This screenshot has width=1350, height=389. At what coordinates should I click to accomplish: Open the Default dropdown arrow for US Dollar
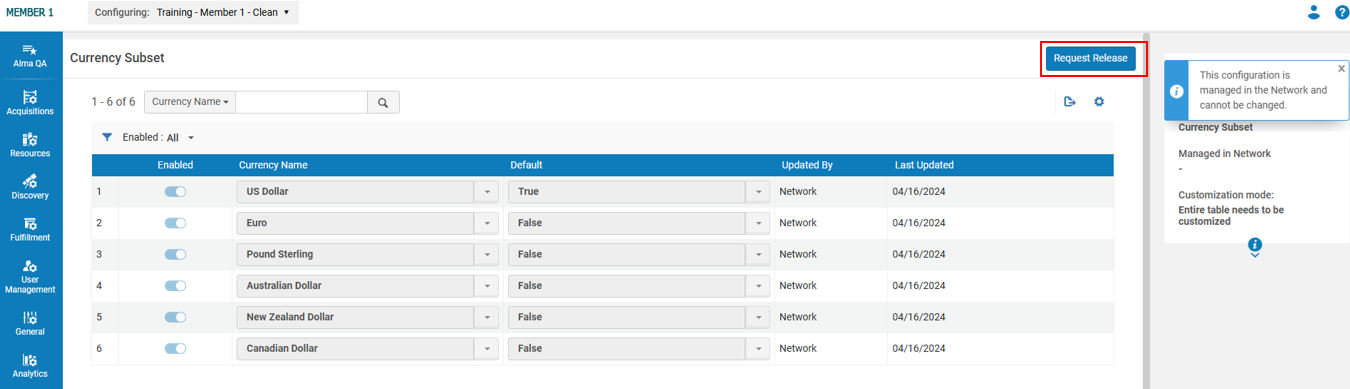(758, 192)
